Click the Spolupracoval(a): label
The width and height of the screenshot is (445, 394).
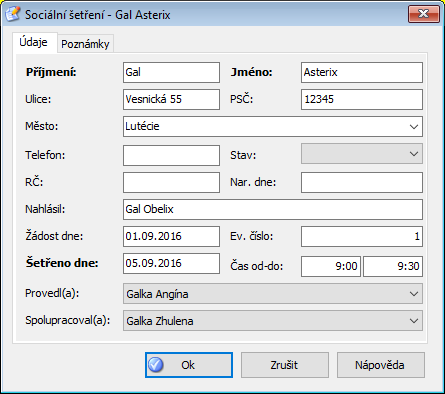click(68, 320)
